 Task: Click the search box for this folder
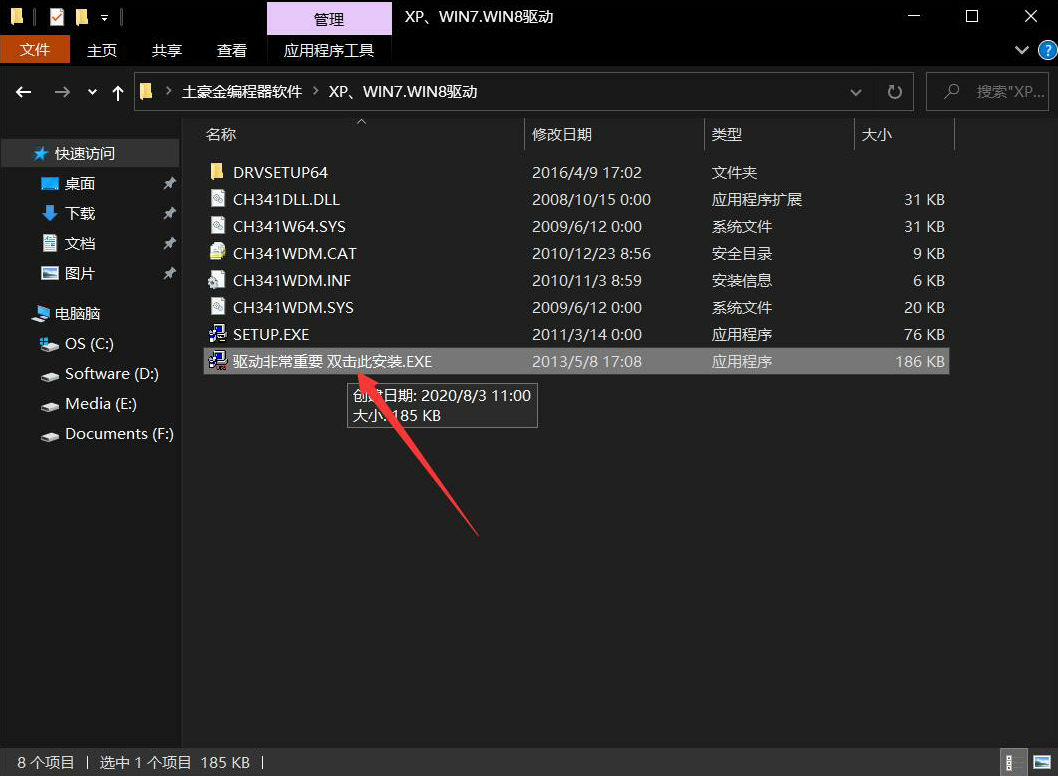987,92
